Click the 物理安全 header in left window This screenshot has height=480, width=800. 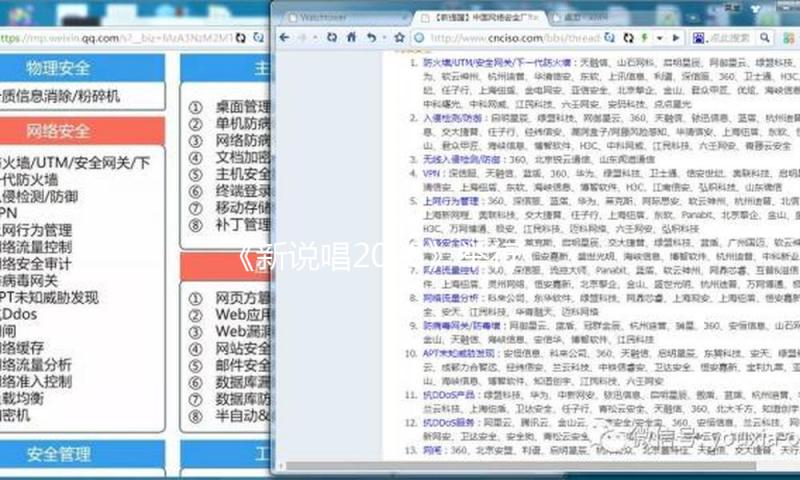pos(58,68)
